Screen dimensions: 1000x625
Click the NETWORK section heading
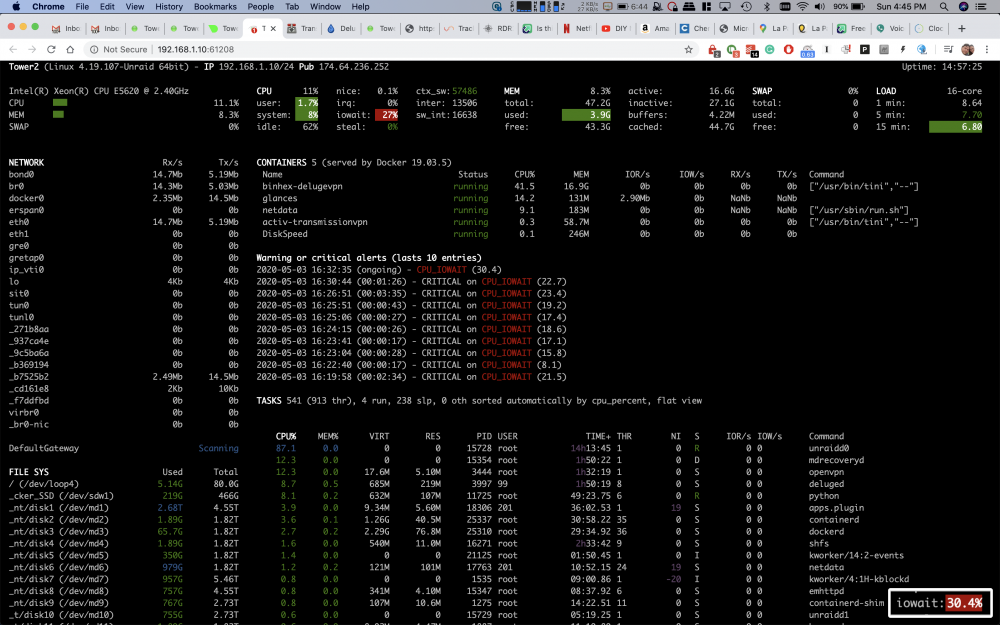coord(26,163)
